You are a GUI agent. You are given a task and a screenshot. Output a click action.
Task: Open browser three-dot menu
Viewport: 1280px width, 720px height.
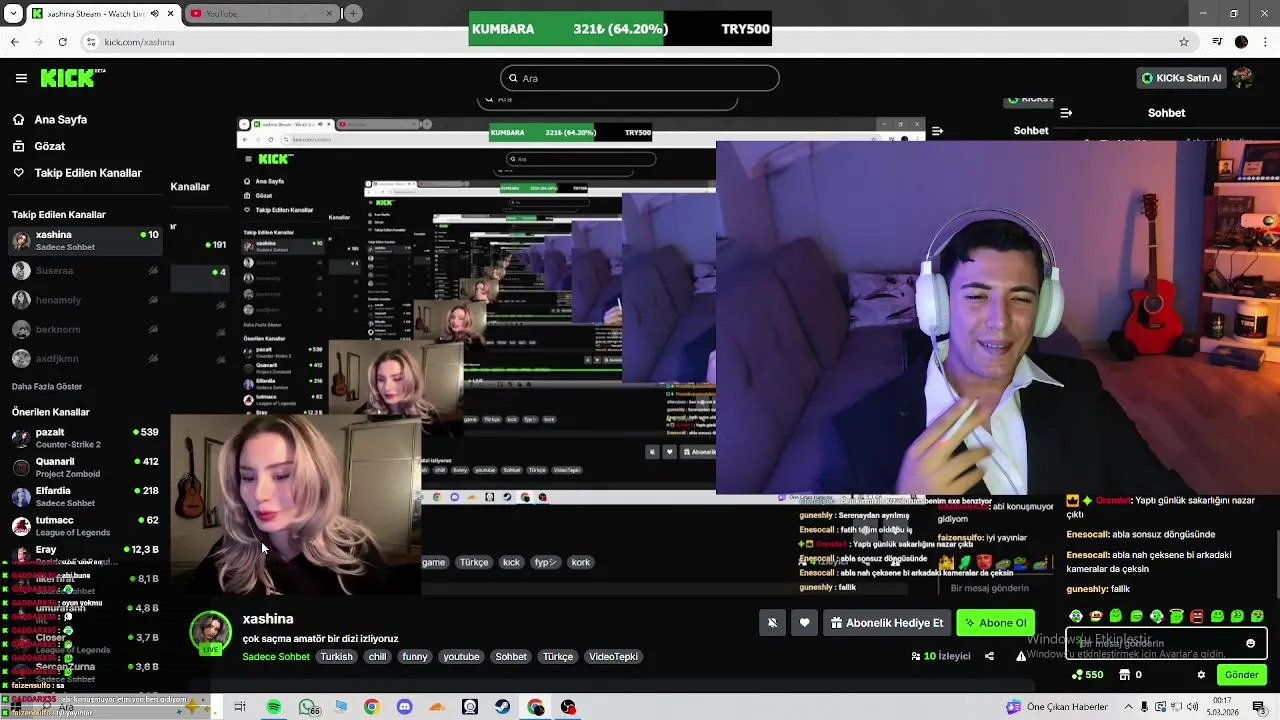[x=1265, y=42]
